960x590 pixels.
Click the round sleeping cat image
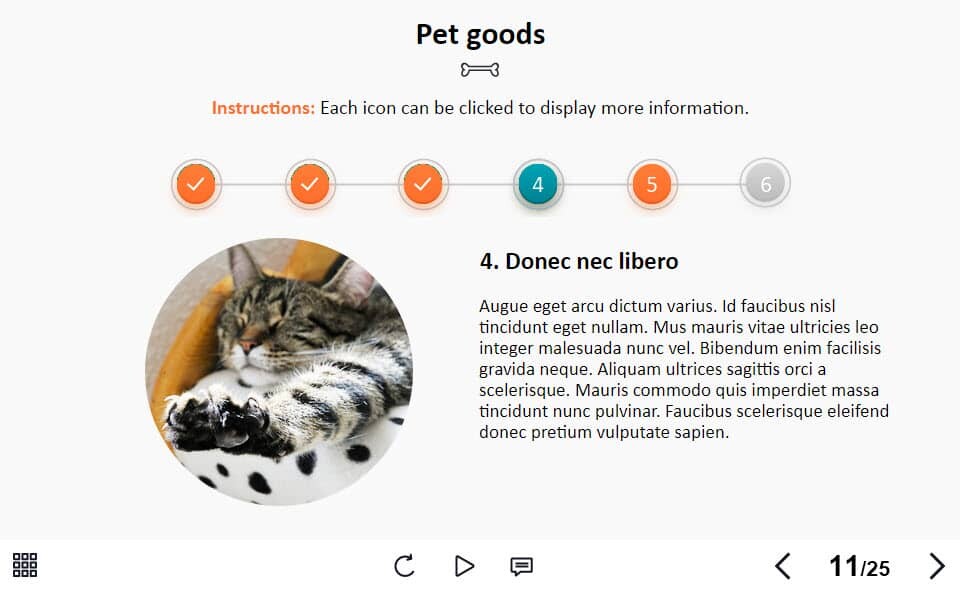pyautogui.click(x=279, y=371)
